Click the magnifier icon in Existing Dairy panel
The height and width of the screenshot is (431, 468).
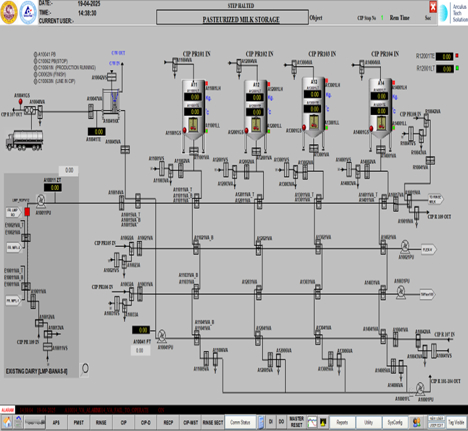85,369
